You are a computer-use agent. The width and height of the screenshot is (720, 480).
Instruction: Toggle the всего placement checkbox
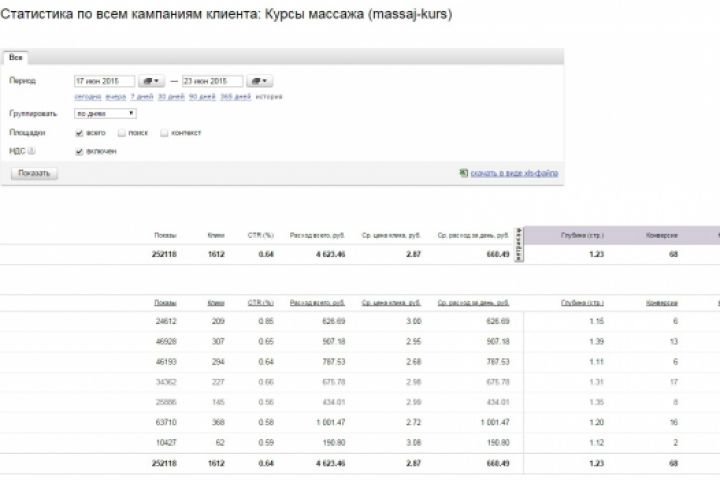pos(79,133)
